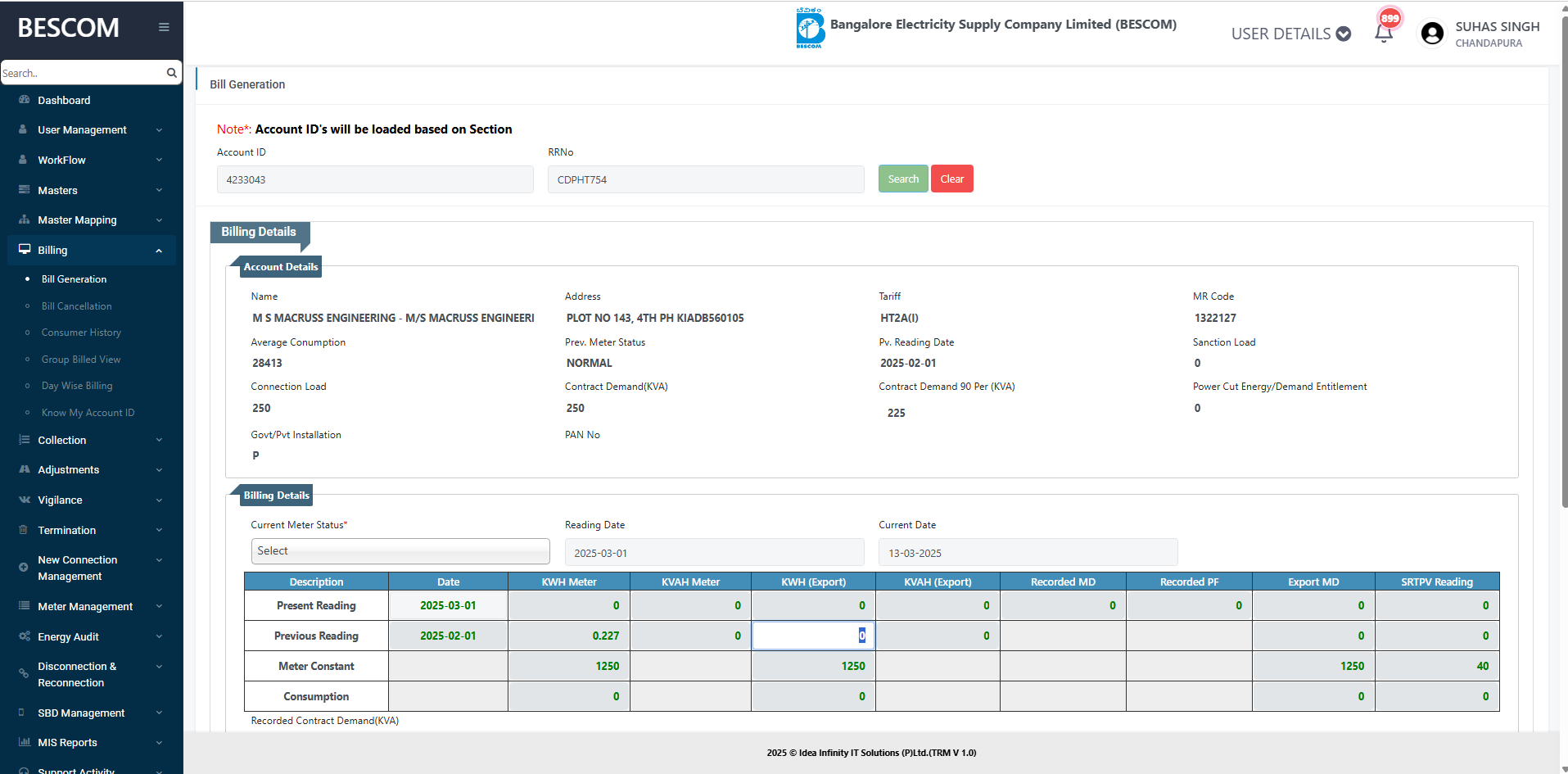Click the sidebar Search text box
1568x774 pixels.
click(83, 73)
